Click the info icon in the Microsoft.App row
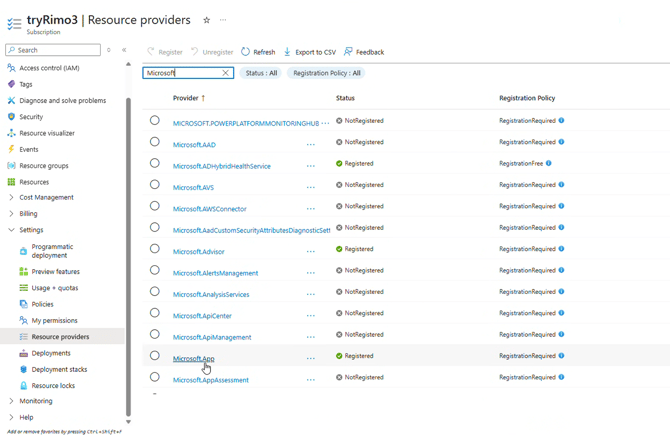The image size is (670, 435). (561, 356)
